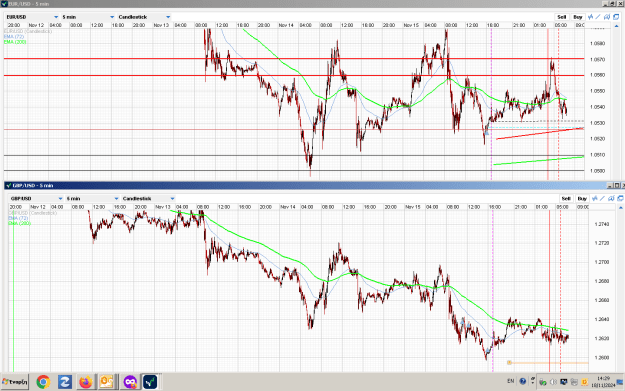Open Outlook from the taskbar
This screenshot has width=625, height=391.
pyautogui.click(x=106, y=382)
